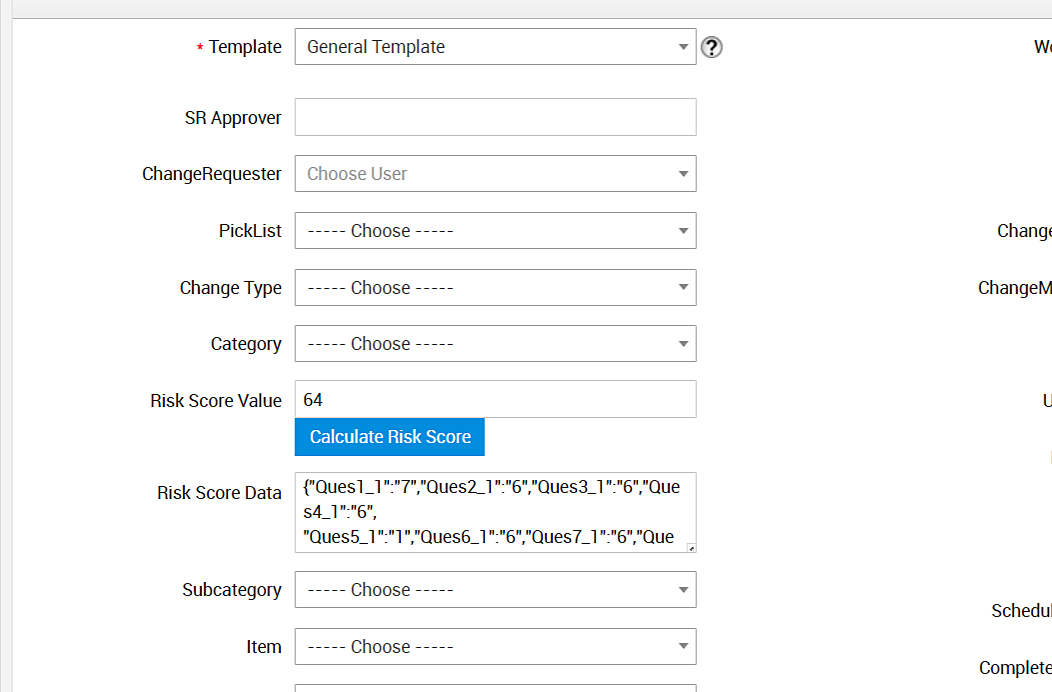Open the Subcategory dropdown
Image resolution: width=1052 pixels, height=692 pixels.
pyautogui.click(x=495, y=590)
